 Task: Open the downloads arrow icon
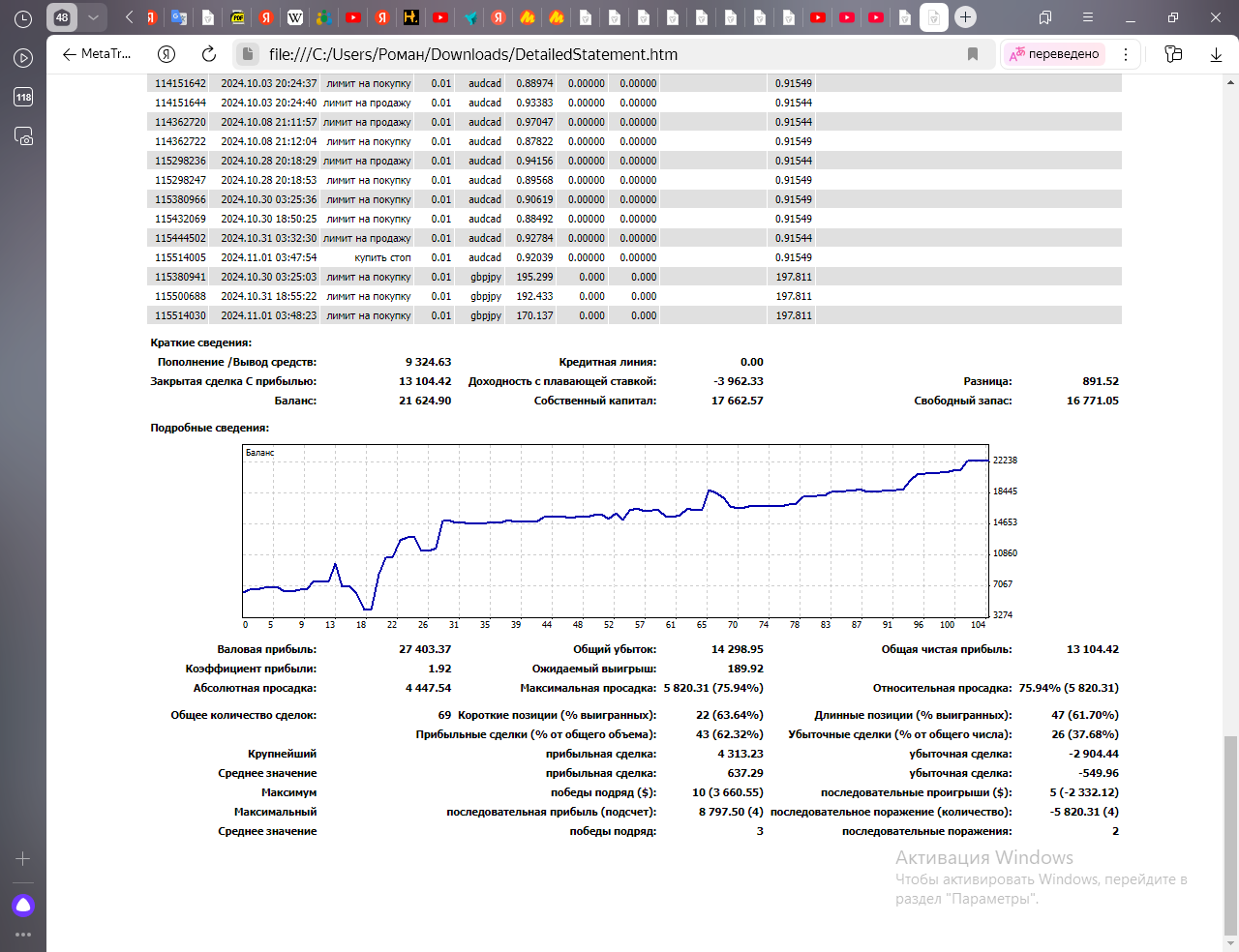(1216, 54)
